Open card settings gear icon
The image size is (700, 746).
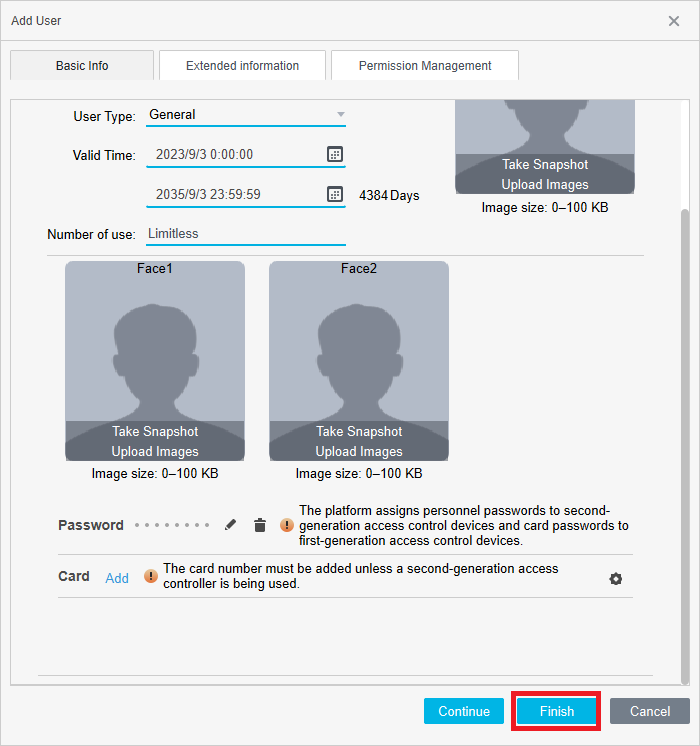616,579
